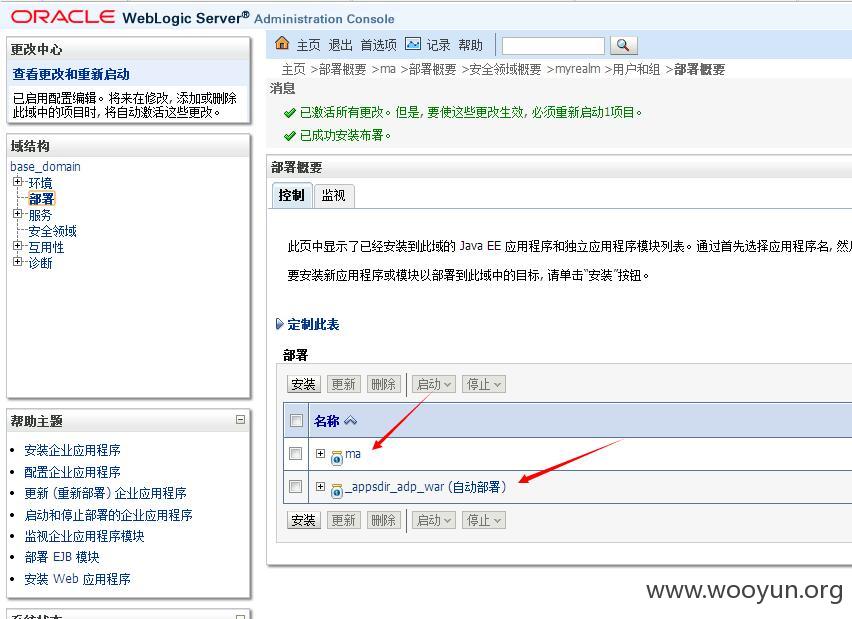Collapse the 帮助主题 panel minimize icon
The height and width of the screenshot is (619, 852).
240,420
